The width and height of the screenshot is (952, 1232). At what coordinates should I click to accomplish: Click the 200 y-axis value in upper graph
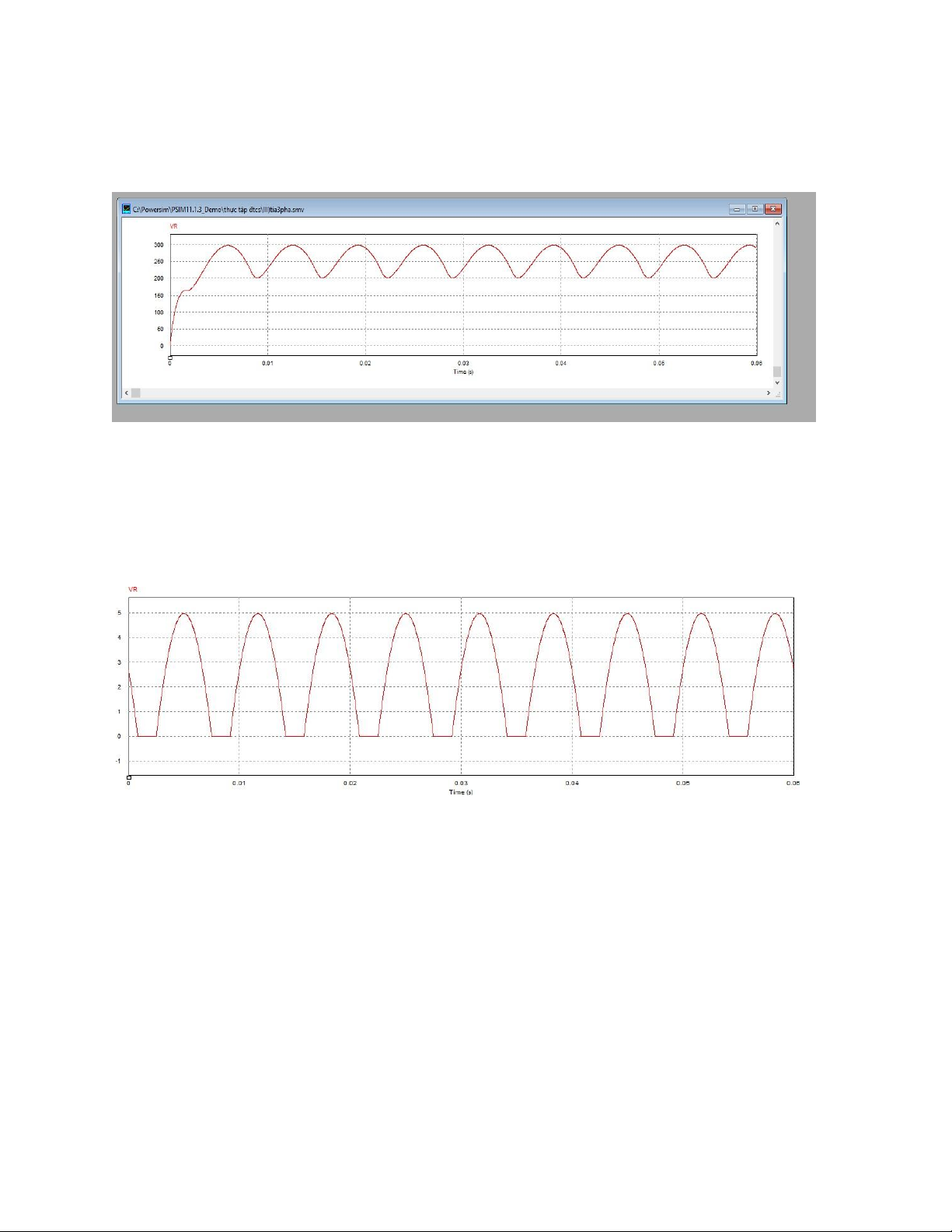159,278
